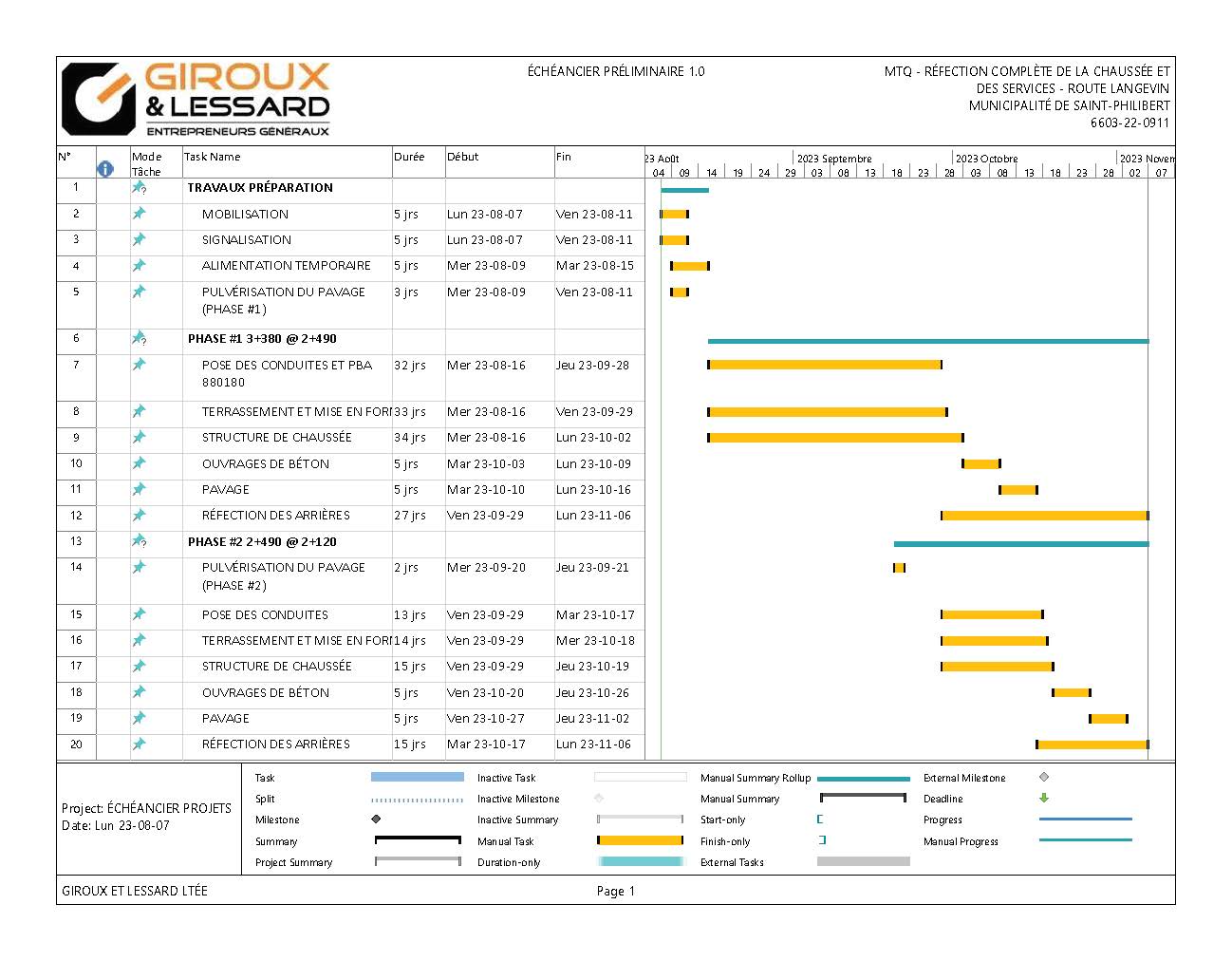This screenshot has width=1232, height=961.
Task: Click the Gantt bar for row 12 RÉFECTION DES ARRIÈRES
Action: pos(1044,516)
